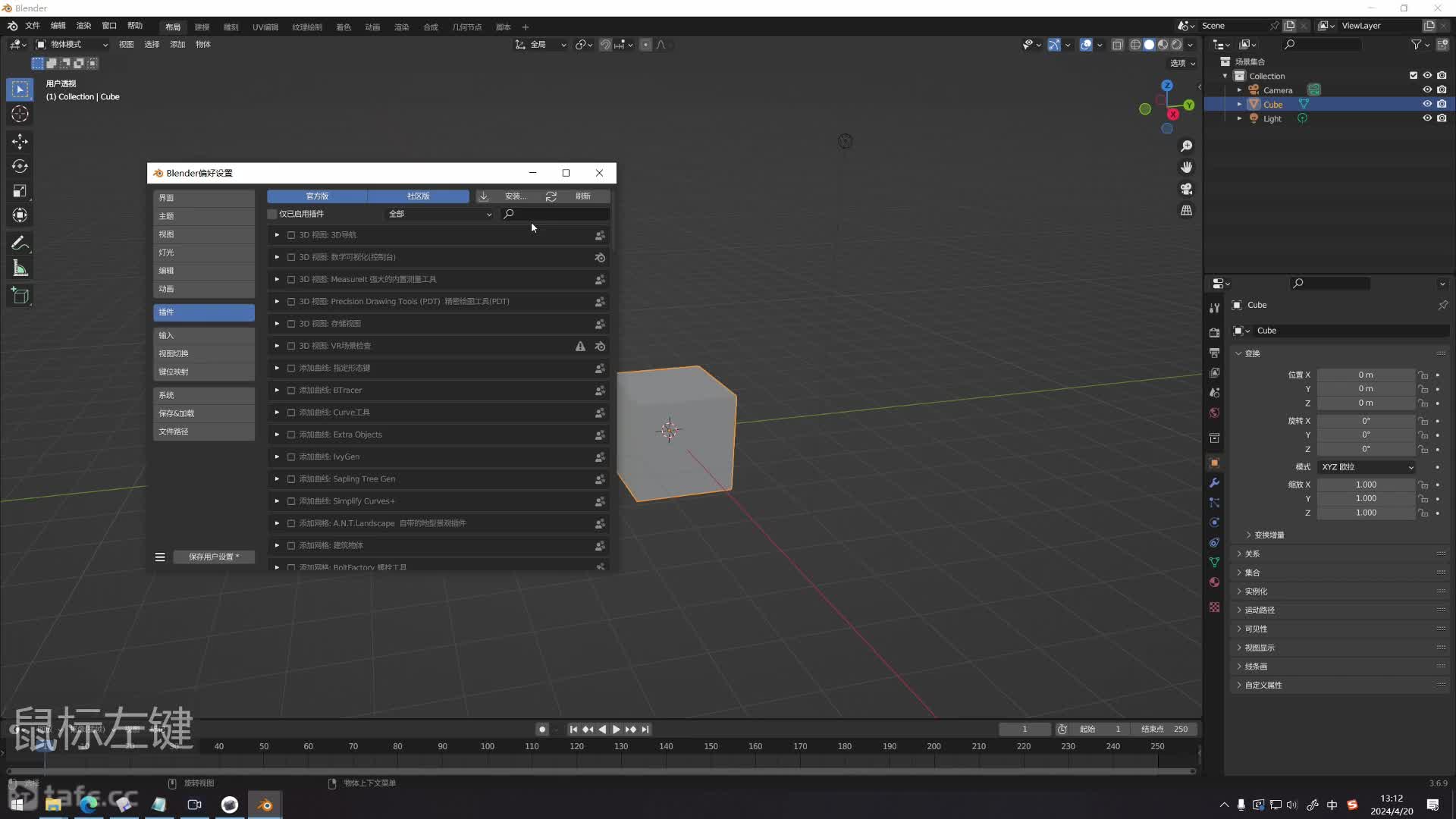Select the Transform tool
The image size is (1456, 819).
pyautogui.click(x=20, y=215)
